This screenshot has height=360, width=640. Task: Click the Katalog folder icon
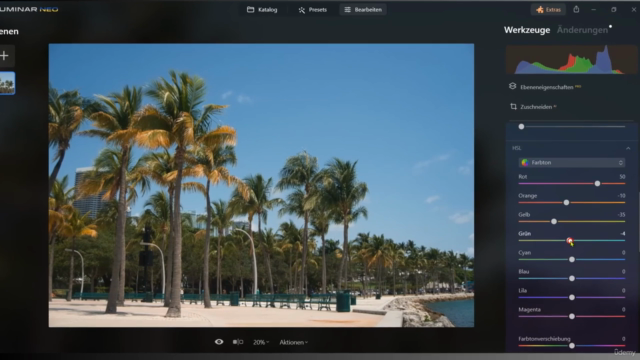coord(251,9)
